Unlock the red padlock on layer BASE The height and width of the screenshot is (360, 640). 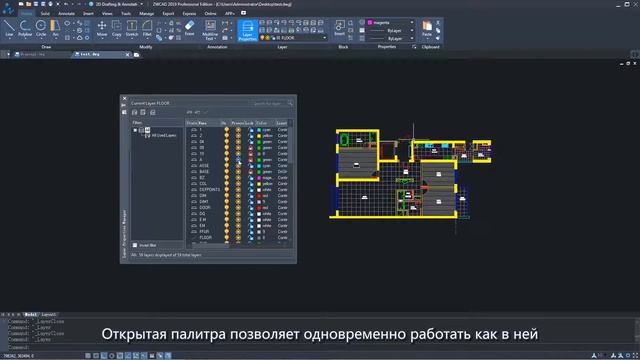(251, 171)
